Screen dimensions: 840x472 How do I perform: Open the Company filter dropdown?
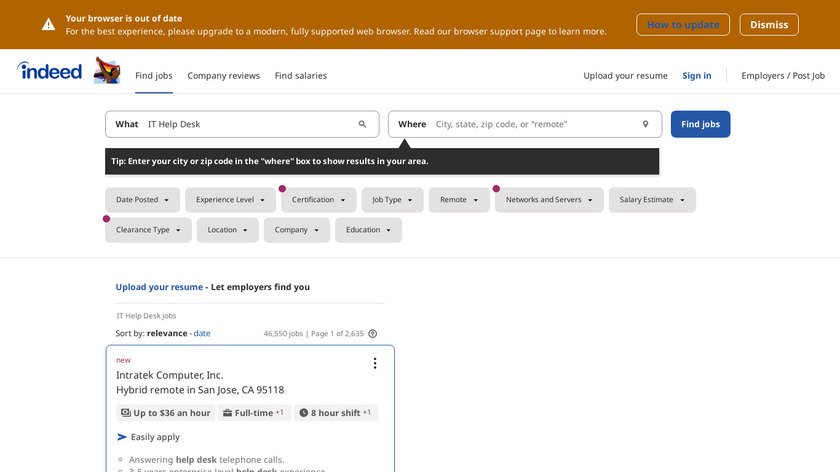[x=297, y=230]
